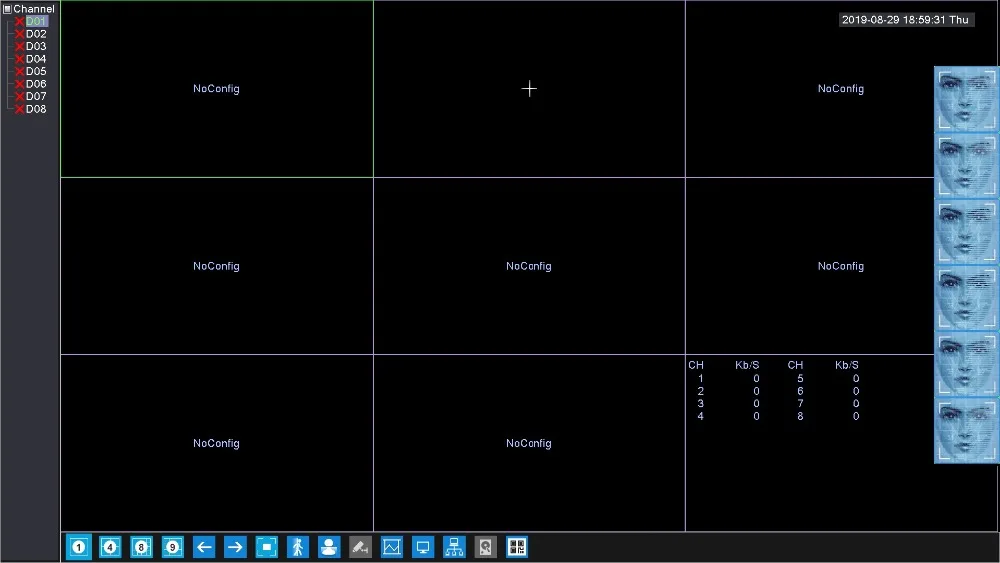Screen dimensions: 1000x563
Task: Go to next page with right arrow
Action: (x=235, y=547)
